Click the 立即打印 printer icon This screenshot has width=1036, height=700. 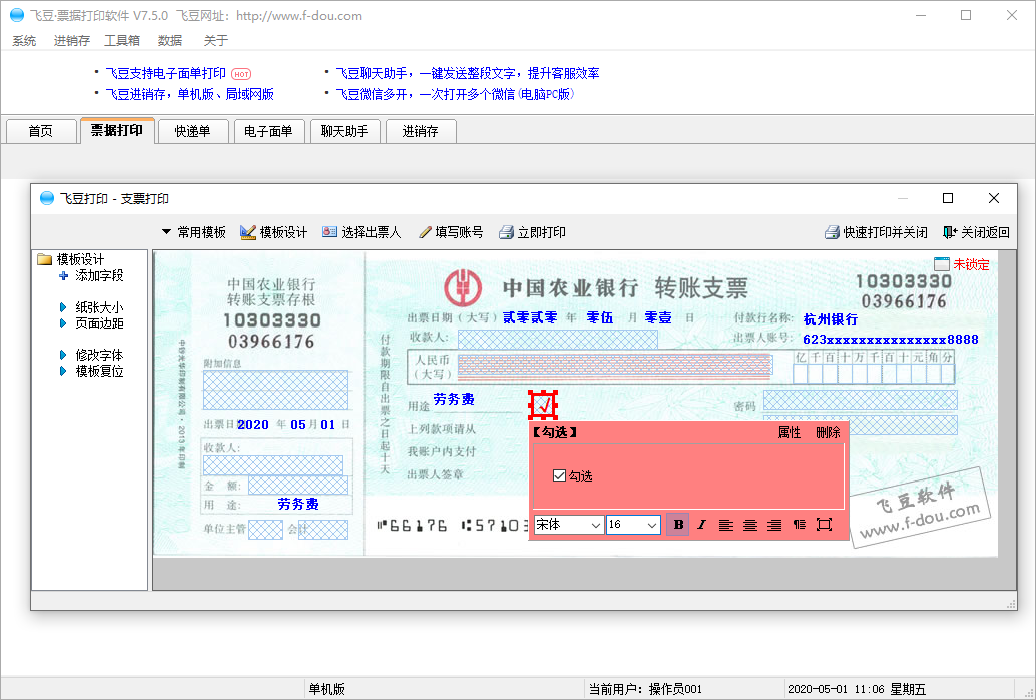[506, 232]
